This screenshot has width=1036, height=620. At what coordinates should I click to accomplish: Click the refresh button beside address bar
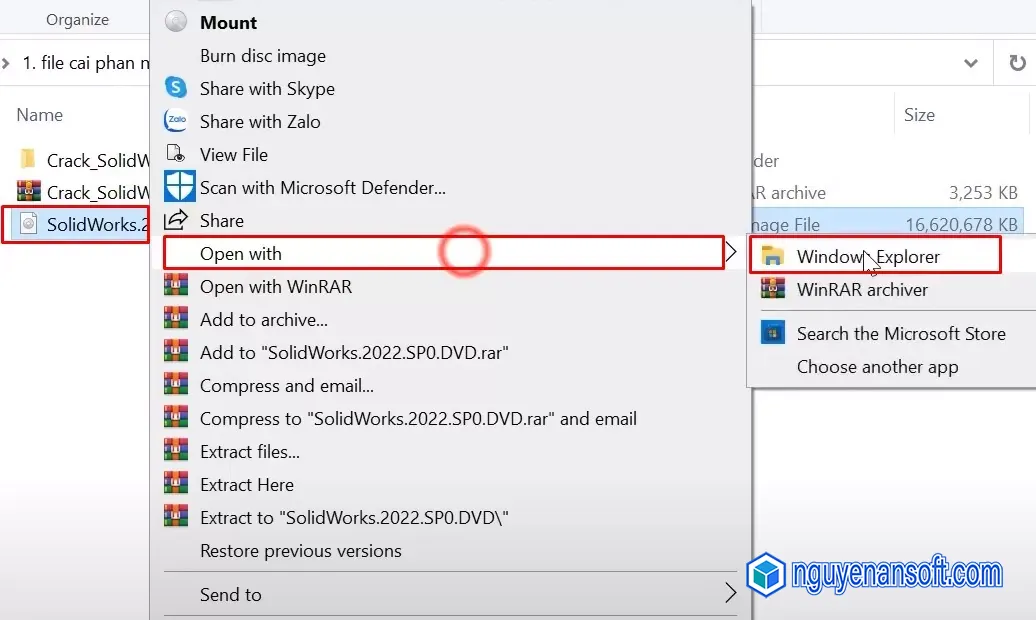(x=1015, y=63)
